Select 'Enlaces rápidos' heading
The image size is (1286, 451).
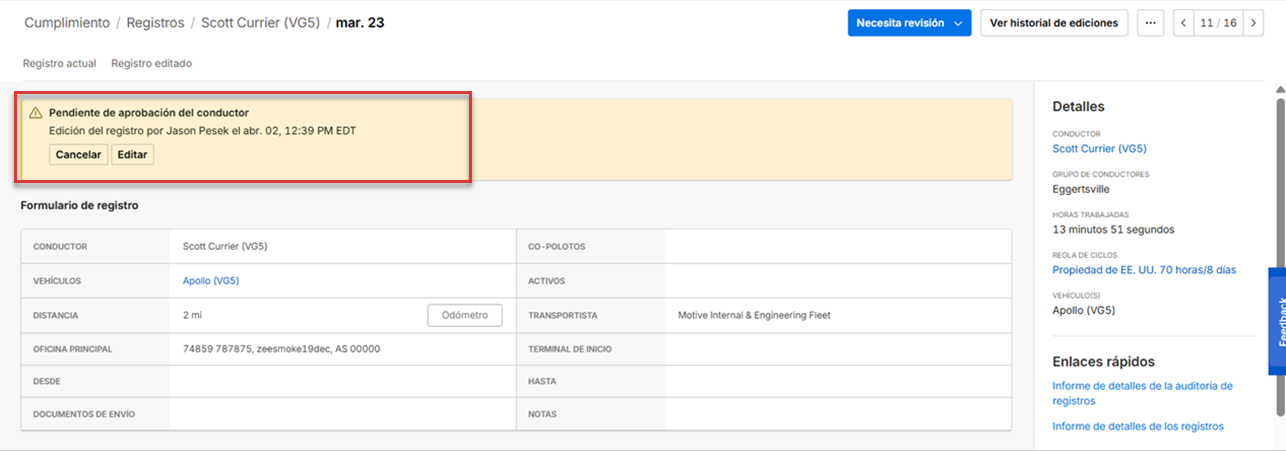pos(1104,362)
